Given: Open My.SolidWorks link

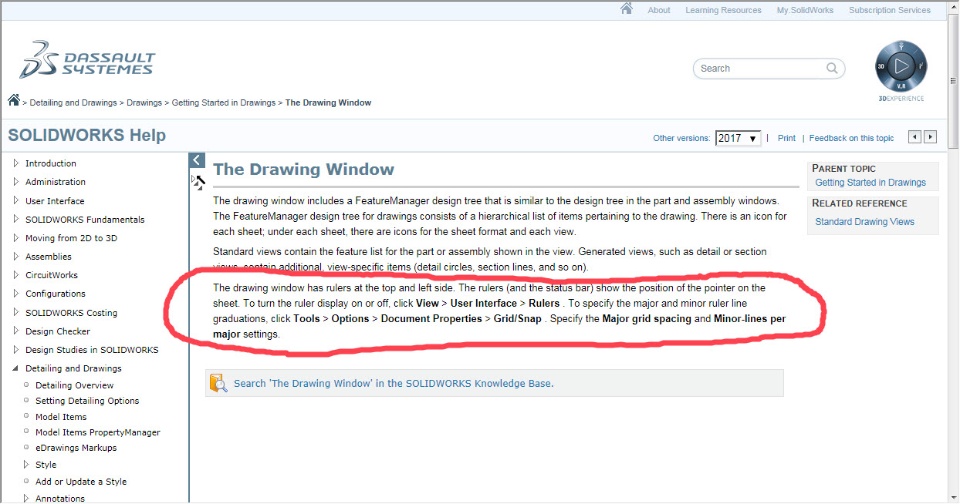Looking at the screenshot, I should [805, 10].
